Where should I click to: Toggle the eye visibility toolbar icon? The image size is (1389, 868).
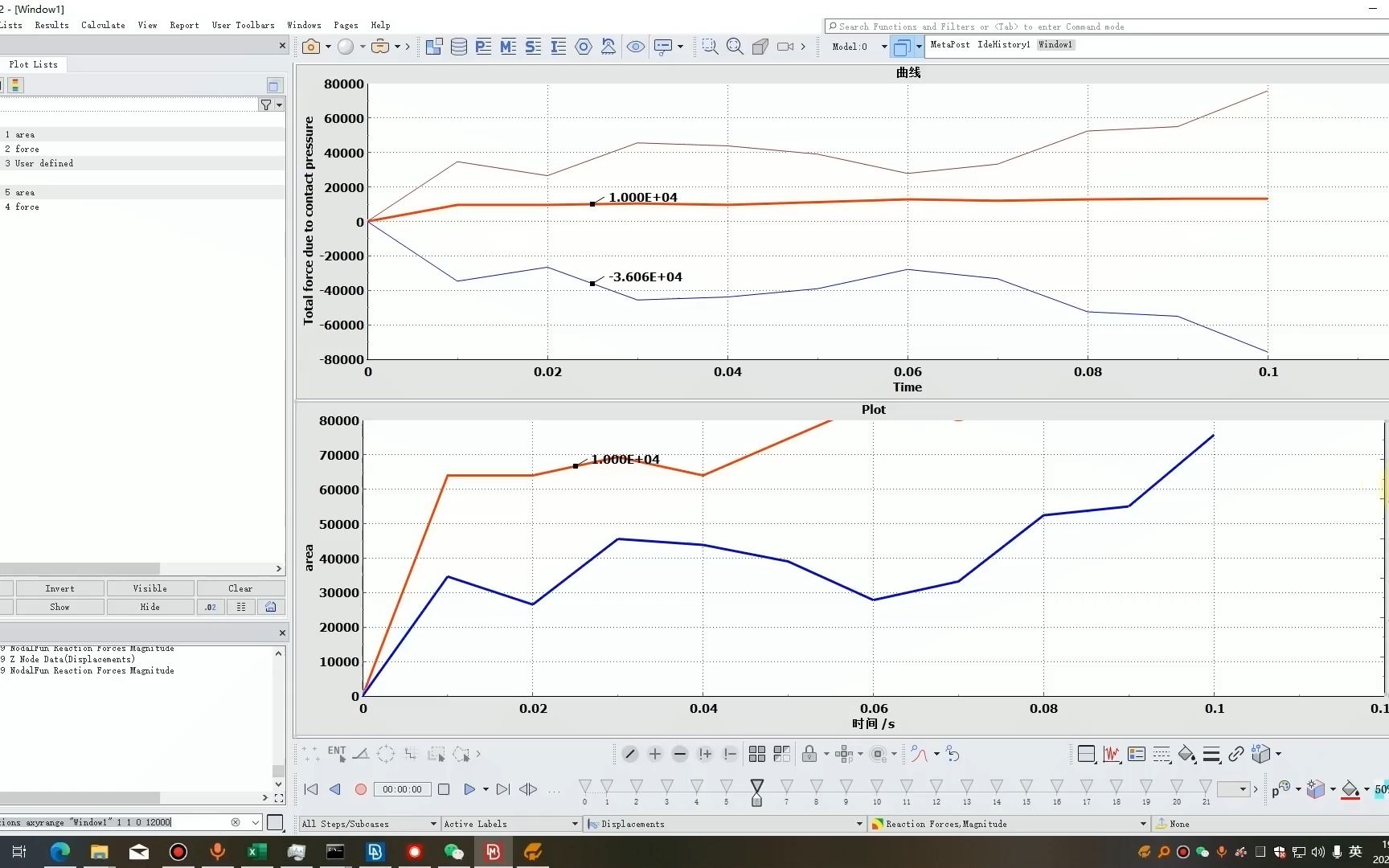635,47
